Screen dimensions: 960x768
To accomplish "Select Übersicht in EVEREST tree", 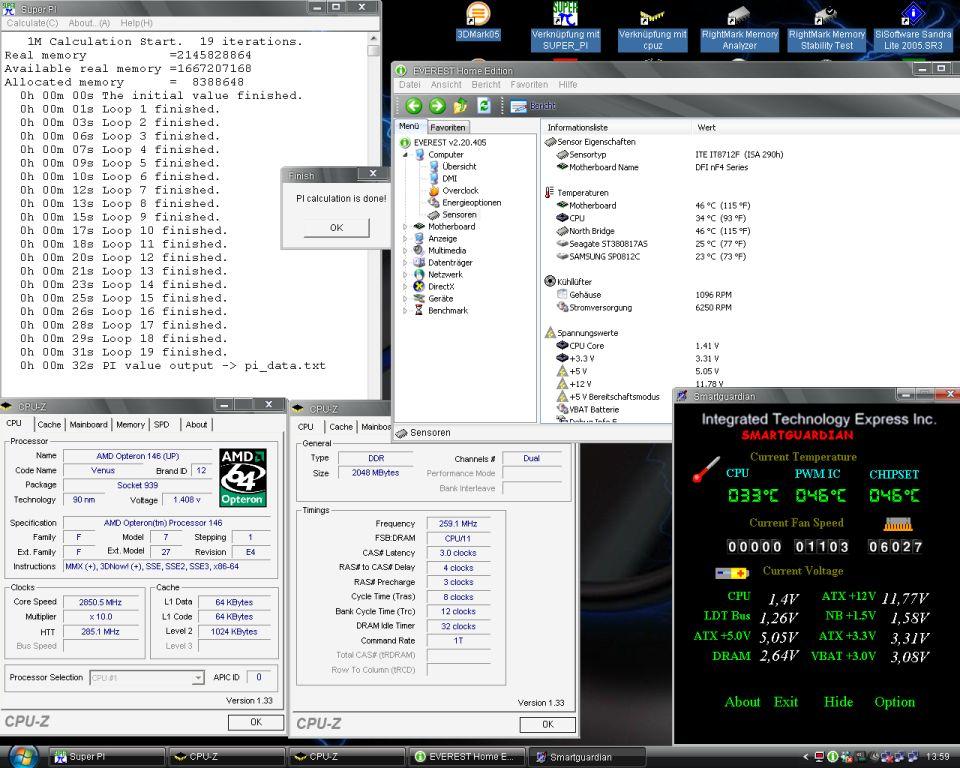I will (x=452, y=167).
